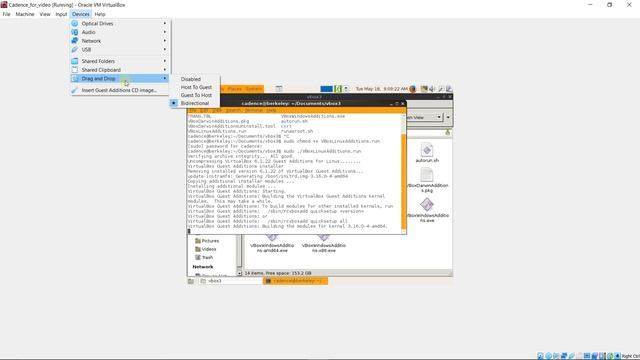Screen dimensions: 640x360
Task: Open the View menu in VirtualBox menu bar
Action: [x=45, y=14]
